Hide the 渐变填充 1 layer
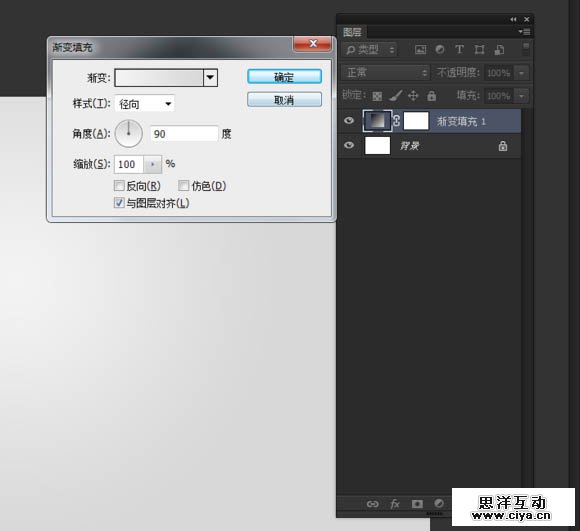 pyautogui.click(x=349, y=121)
